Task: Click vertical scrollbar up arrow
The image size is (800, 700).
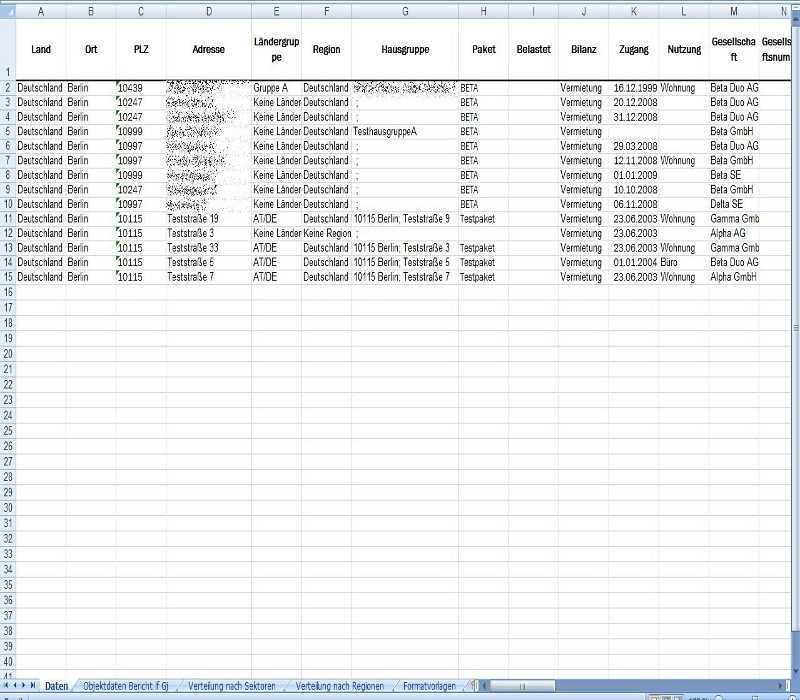Action: pos(795,19)
